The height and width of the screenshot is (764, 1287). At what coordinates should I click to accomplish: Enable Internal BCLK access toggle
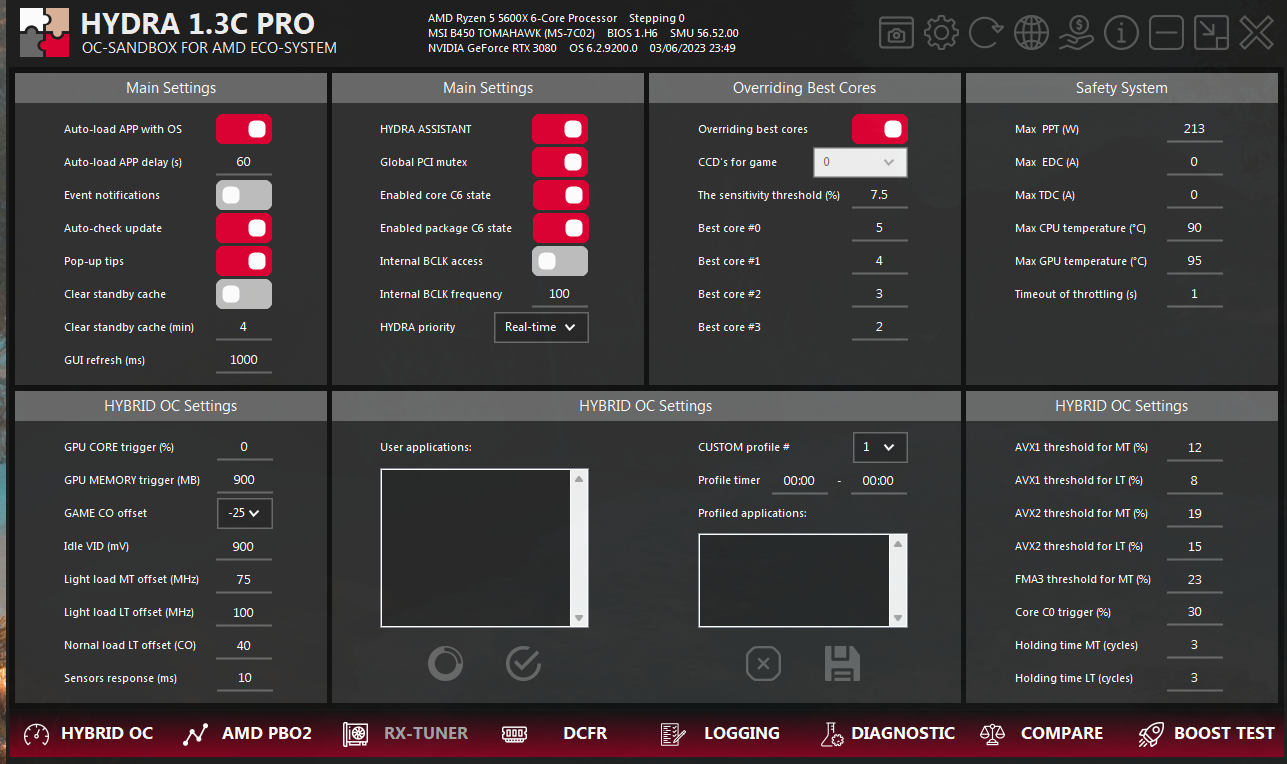[560, 261]
